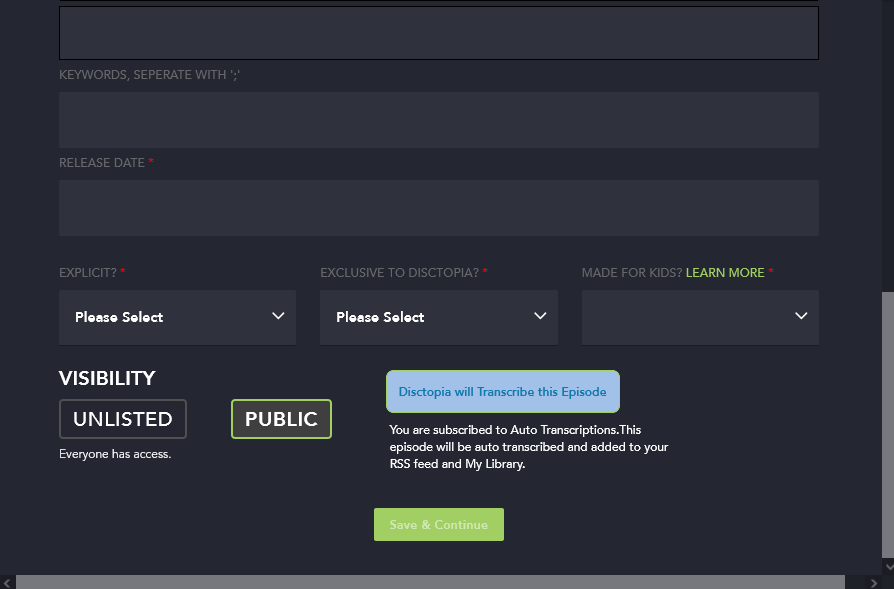The image size is (894, 589).
Task: Follow the Learn More link
Action: tap(725, 273)
